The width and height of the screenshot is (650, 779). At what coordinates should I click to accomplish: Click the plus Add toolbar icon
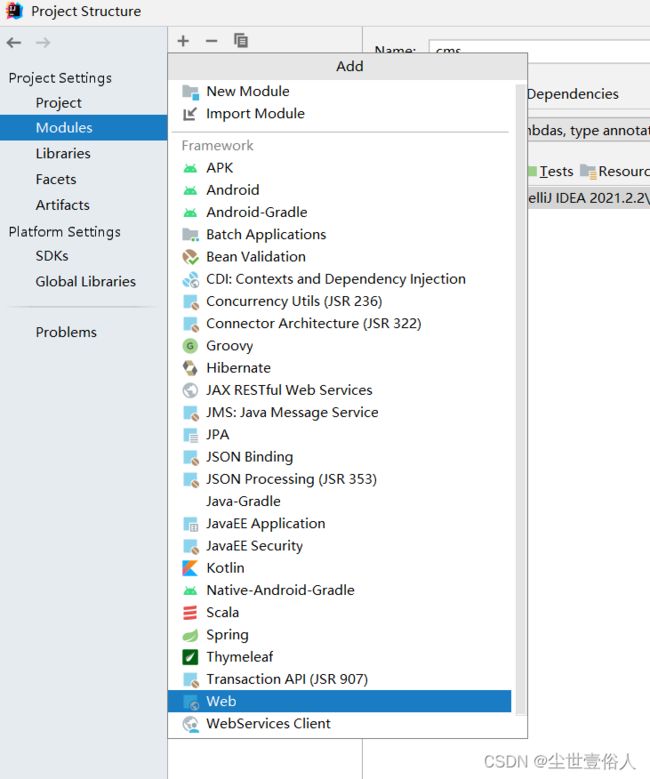point(183,41)
